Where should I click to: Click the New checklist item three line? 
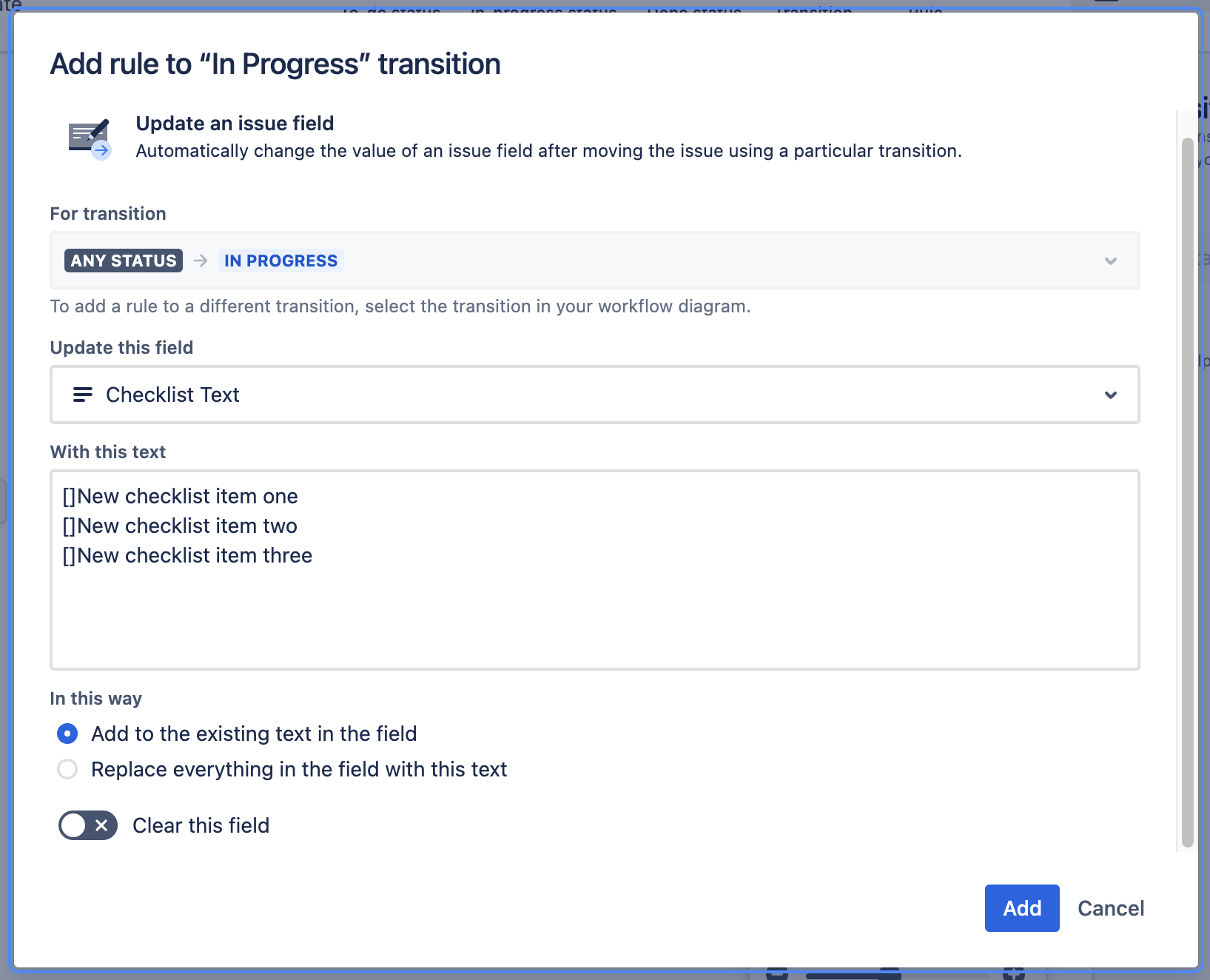pyautogui.click(x=194, y=556)
